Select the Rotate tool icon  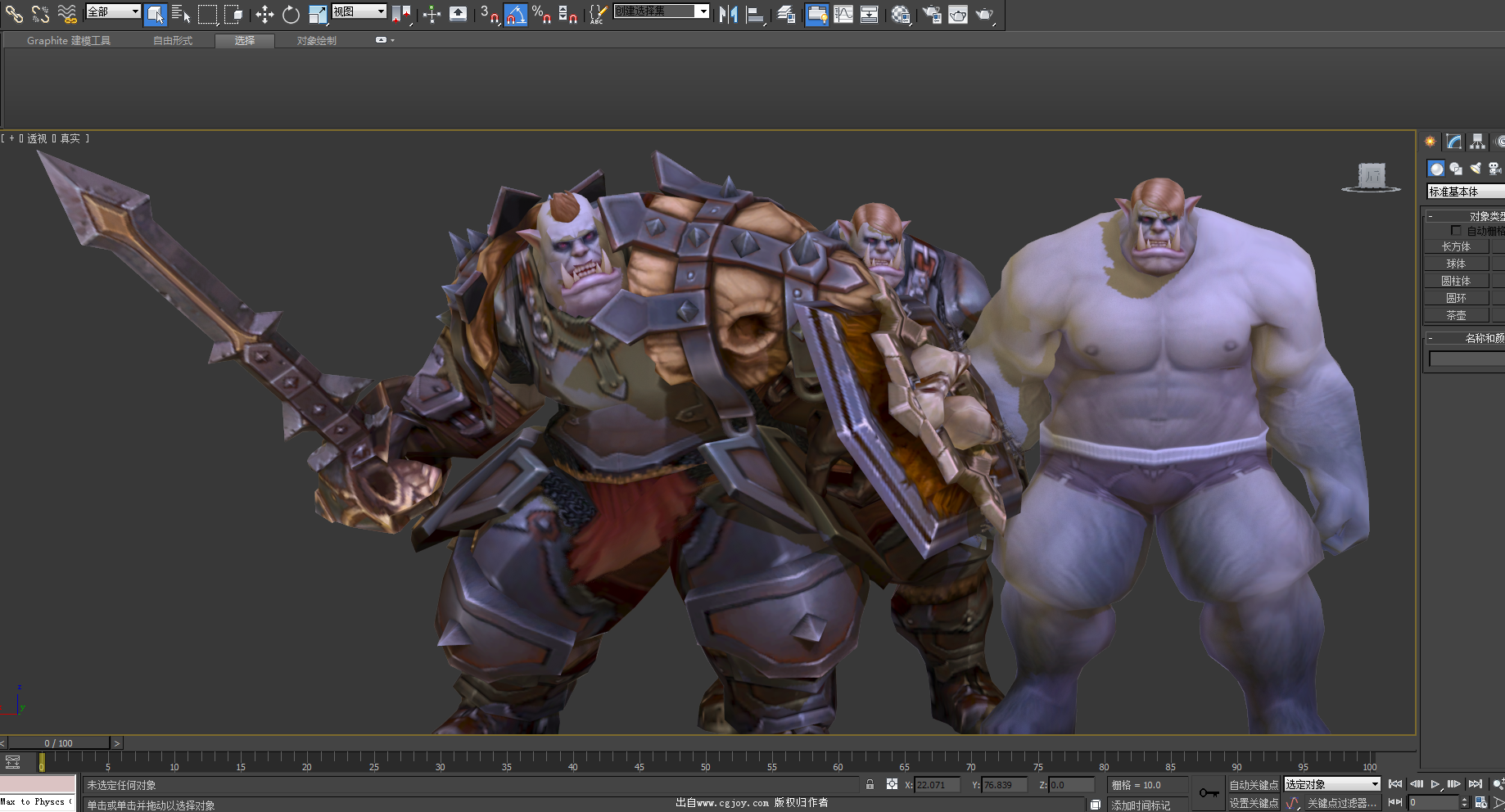[x=291, y=14]
